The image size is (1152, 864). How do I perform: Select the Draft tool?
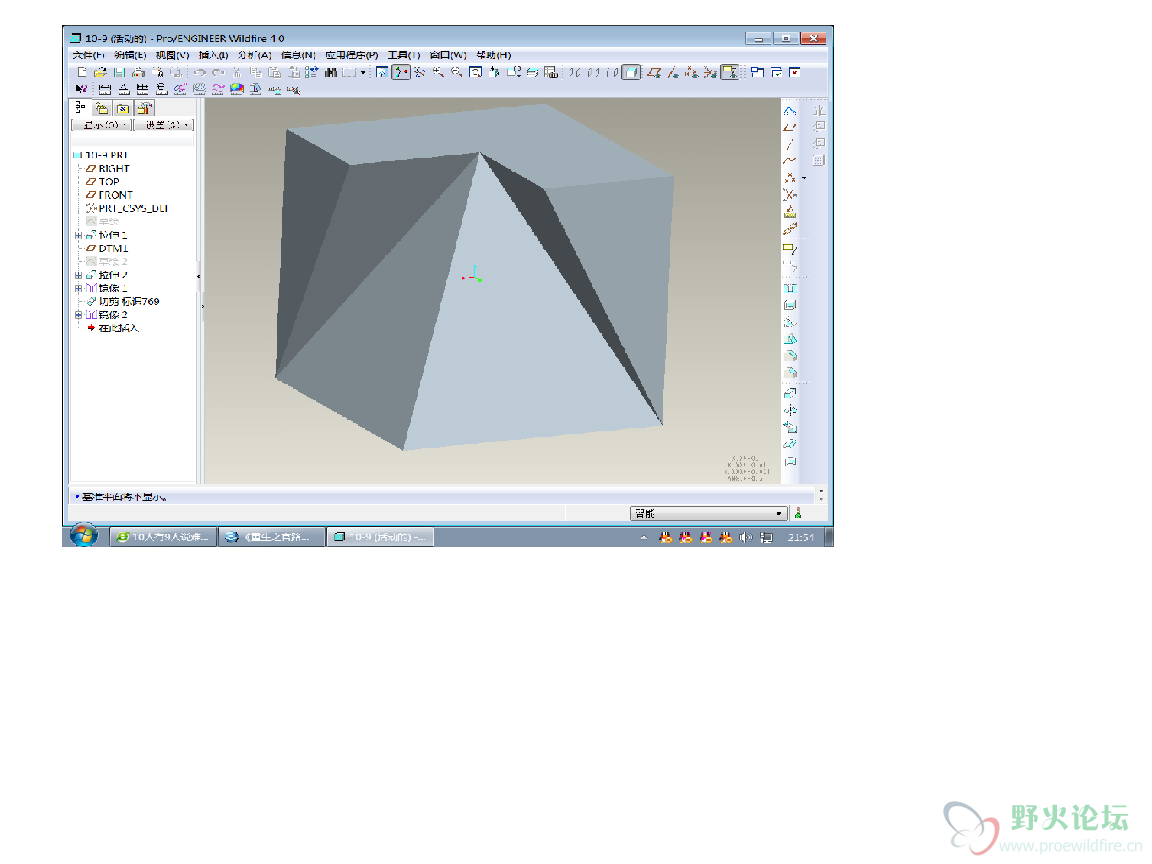pyautogui.click(x=790, y=339)
